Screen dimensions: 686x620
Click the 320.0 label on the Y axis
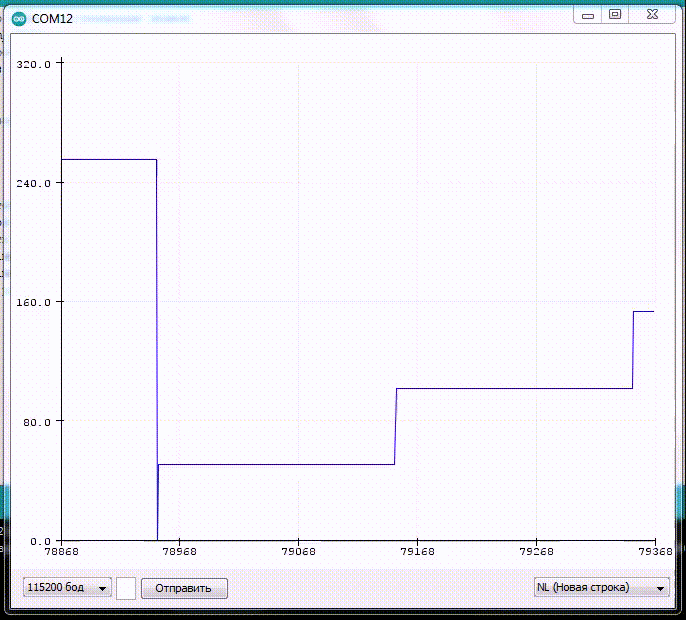pos(34,65)
